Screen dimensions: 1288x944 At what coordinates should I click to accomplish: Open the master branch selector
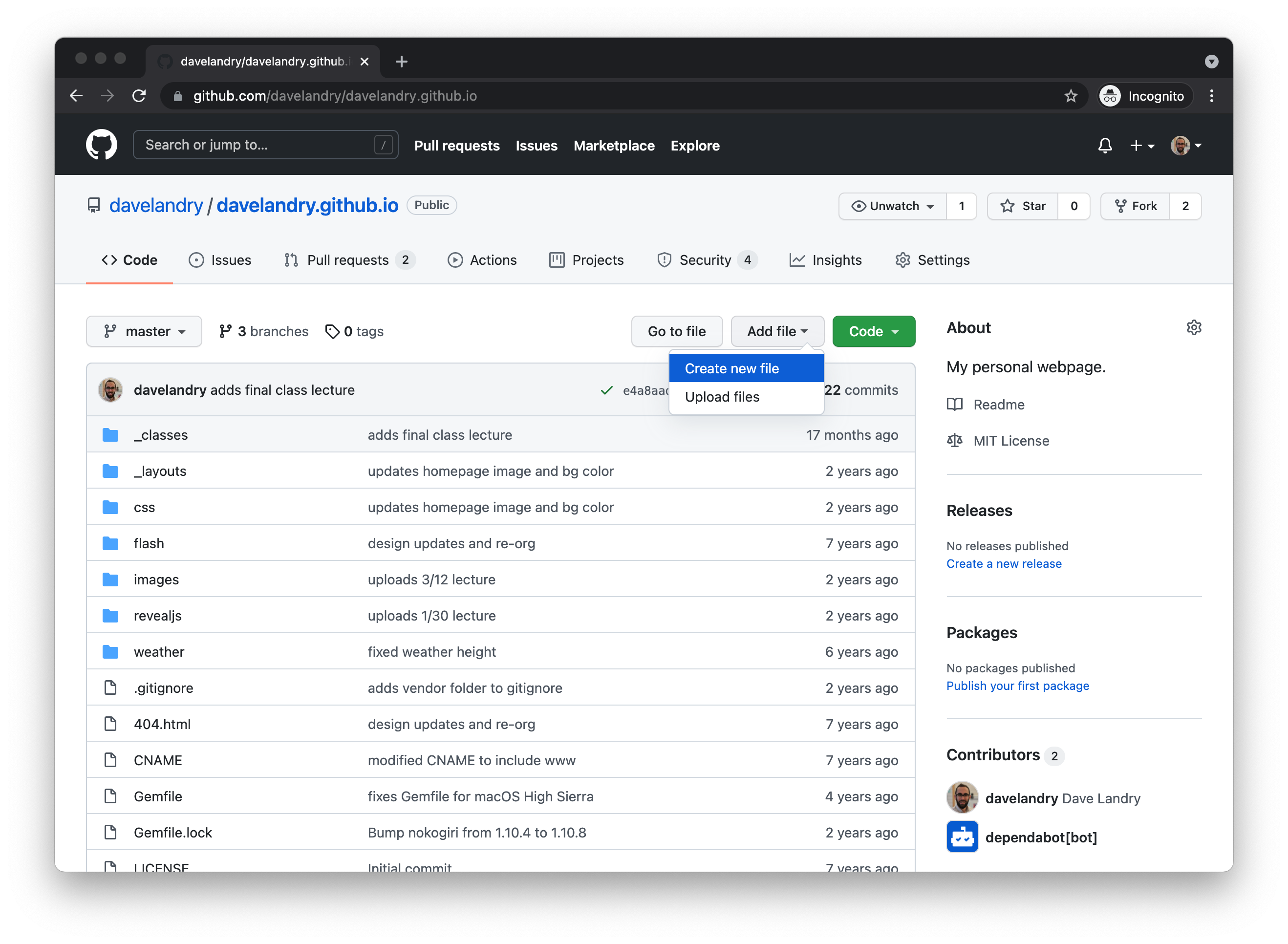click(144, 331)
